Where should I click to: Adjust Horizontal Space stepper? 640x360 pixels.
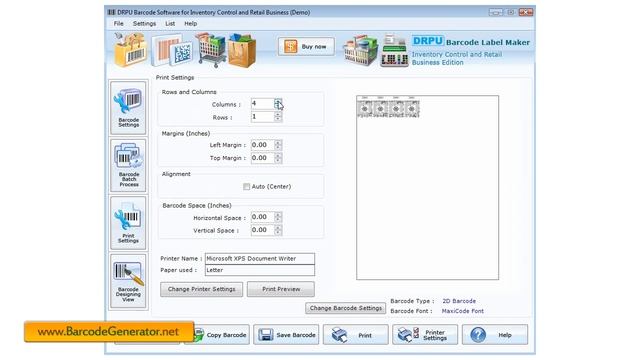[x=278, y=217]
